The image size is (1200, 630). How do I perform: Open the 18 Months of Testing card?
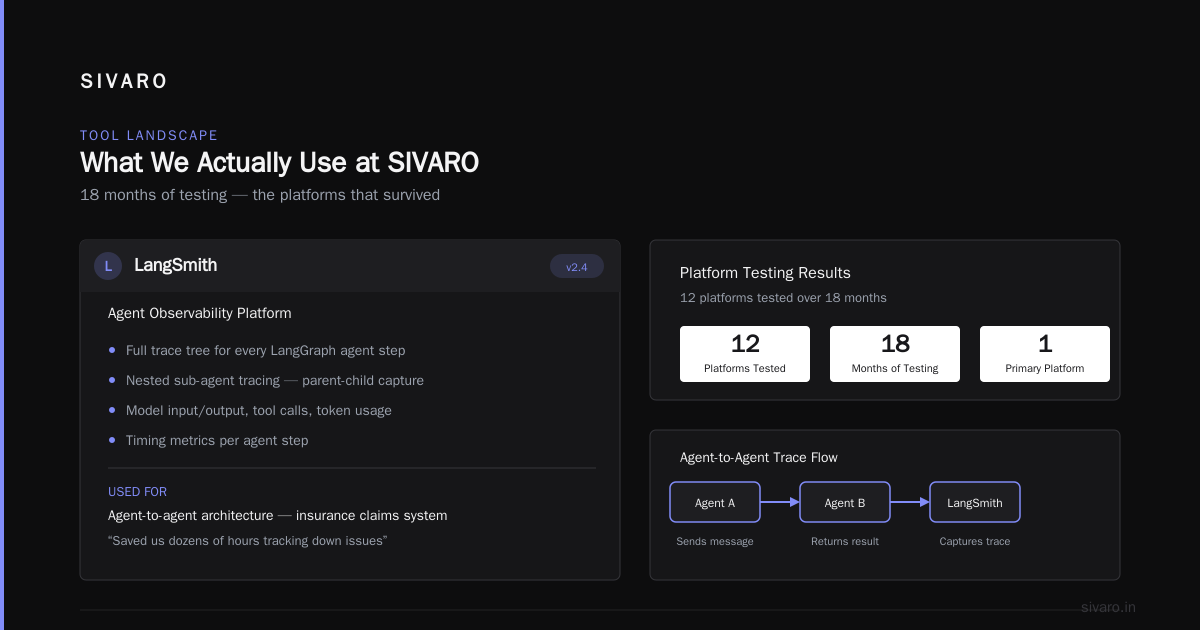[x=895, y=354]
